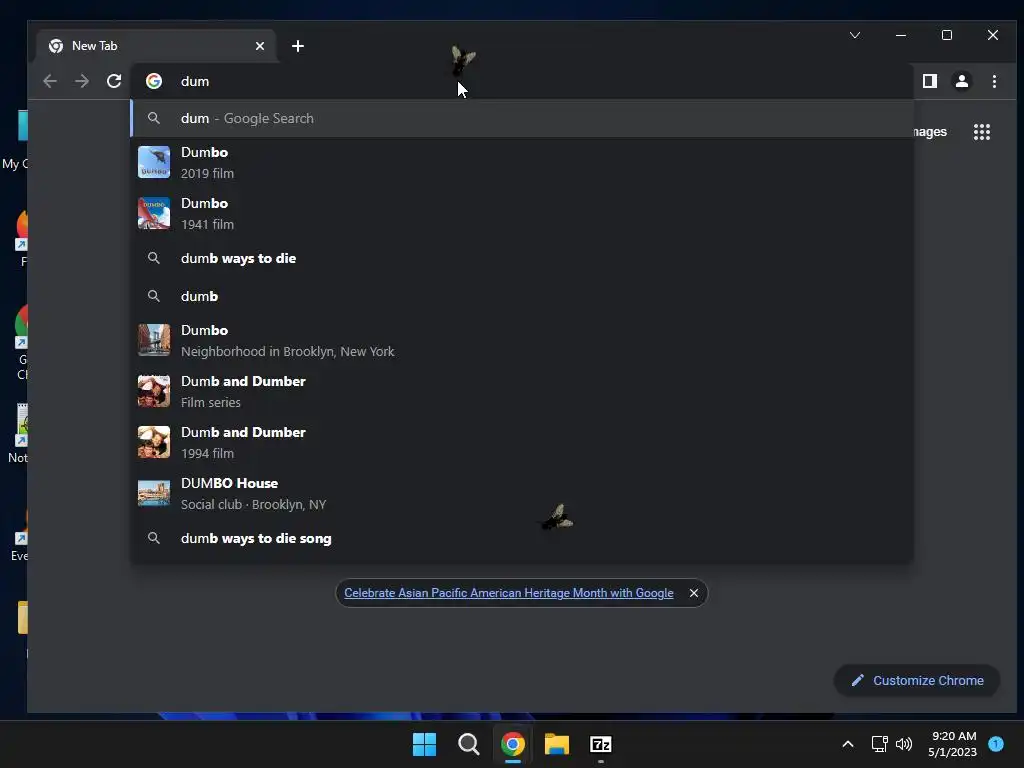Image resolution: width=1024 pixels, height=768 pixels.
Task: Click the volume speaker tray icon
Action: pyautogui.click(x=904, y=744)
